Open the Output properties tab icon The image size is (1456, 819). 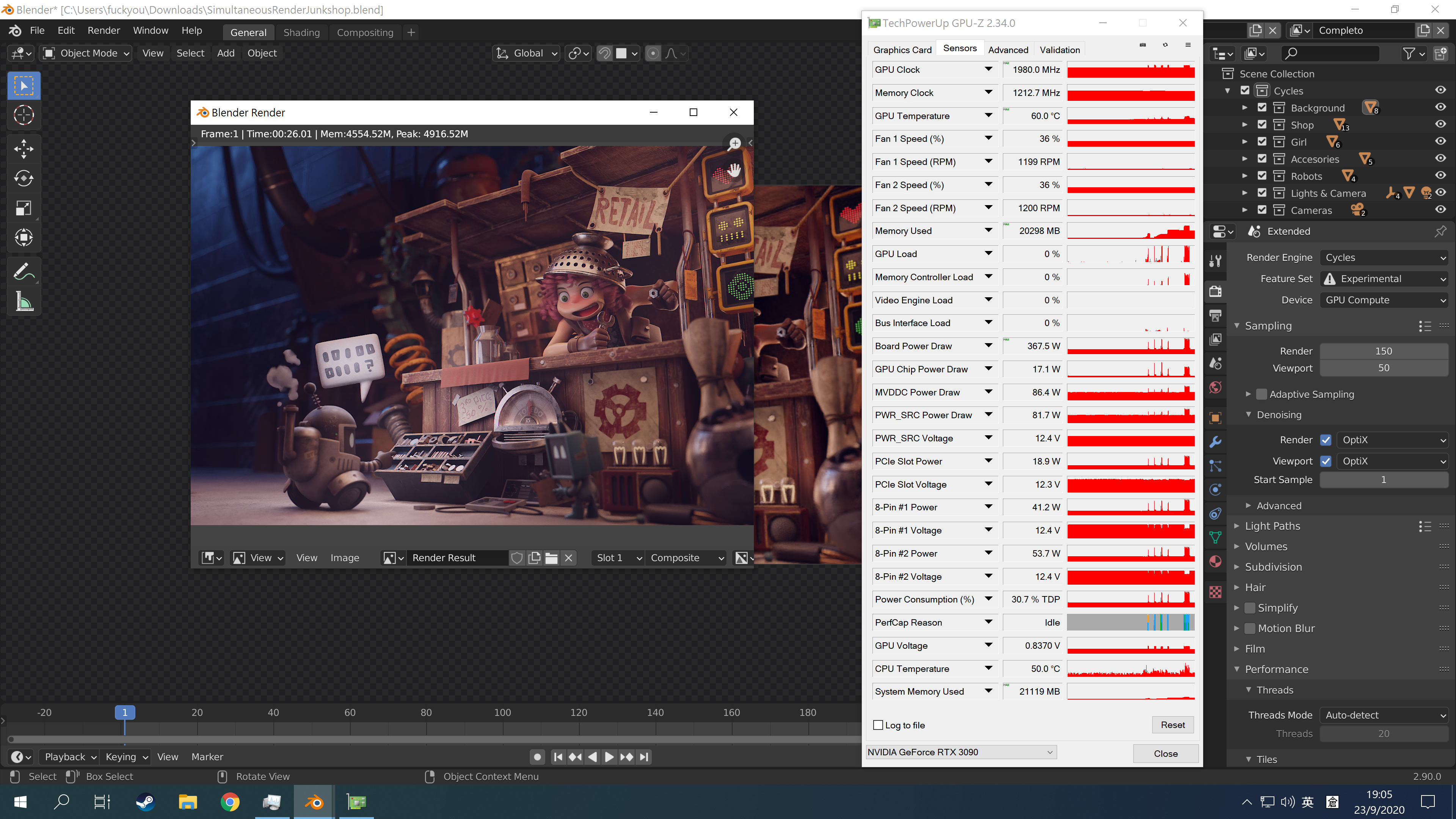click(x=1215, y=315)
